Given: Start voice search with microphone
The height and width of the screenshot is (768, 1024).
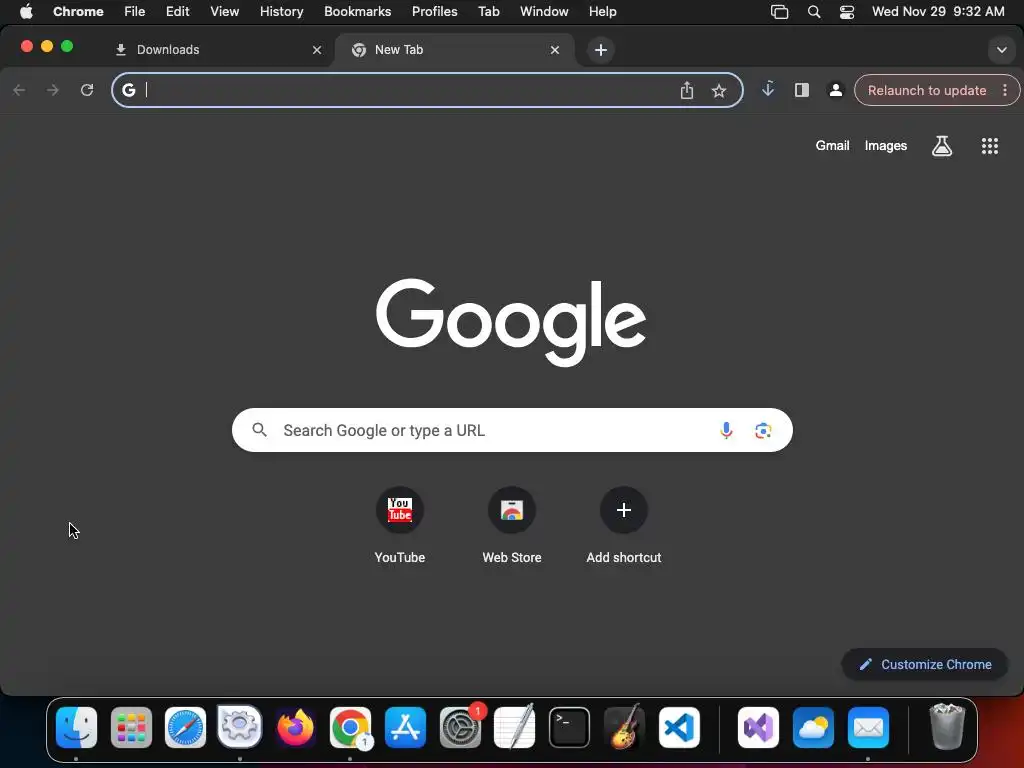Looking at the screenshot, I should coord(726,430).
